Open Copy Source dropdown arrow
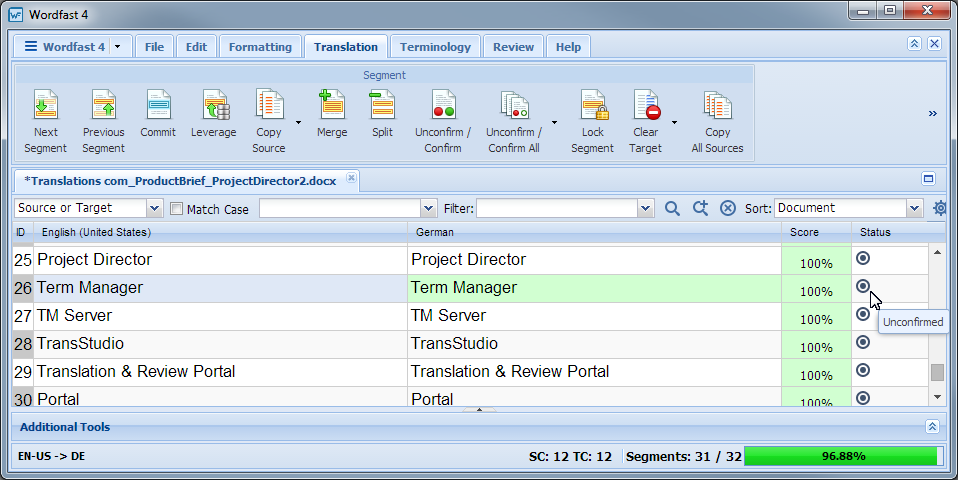Screen dimensions: 958x480 (x=298, y=123)
